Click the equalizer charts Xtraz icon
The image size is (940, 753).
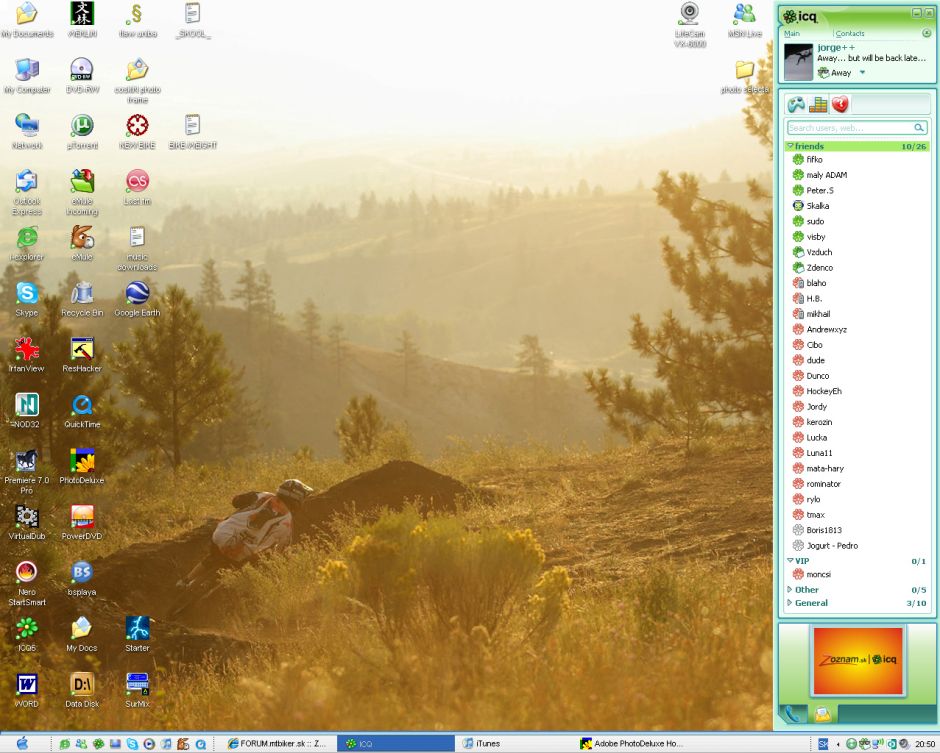pos(817,103)
